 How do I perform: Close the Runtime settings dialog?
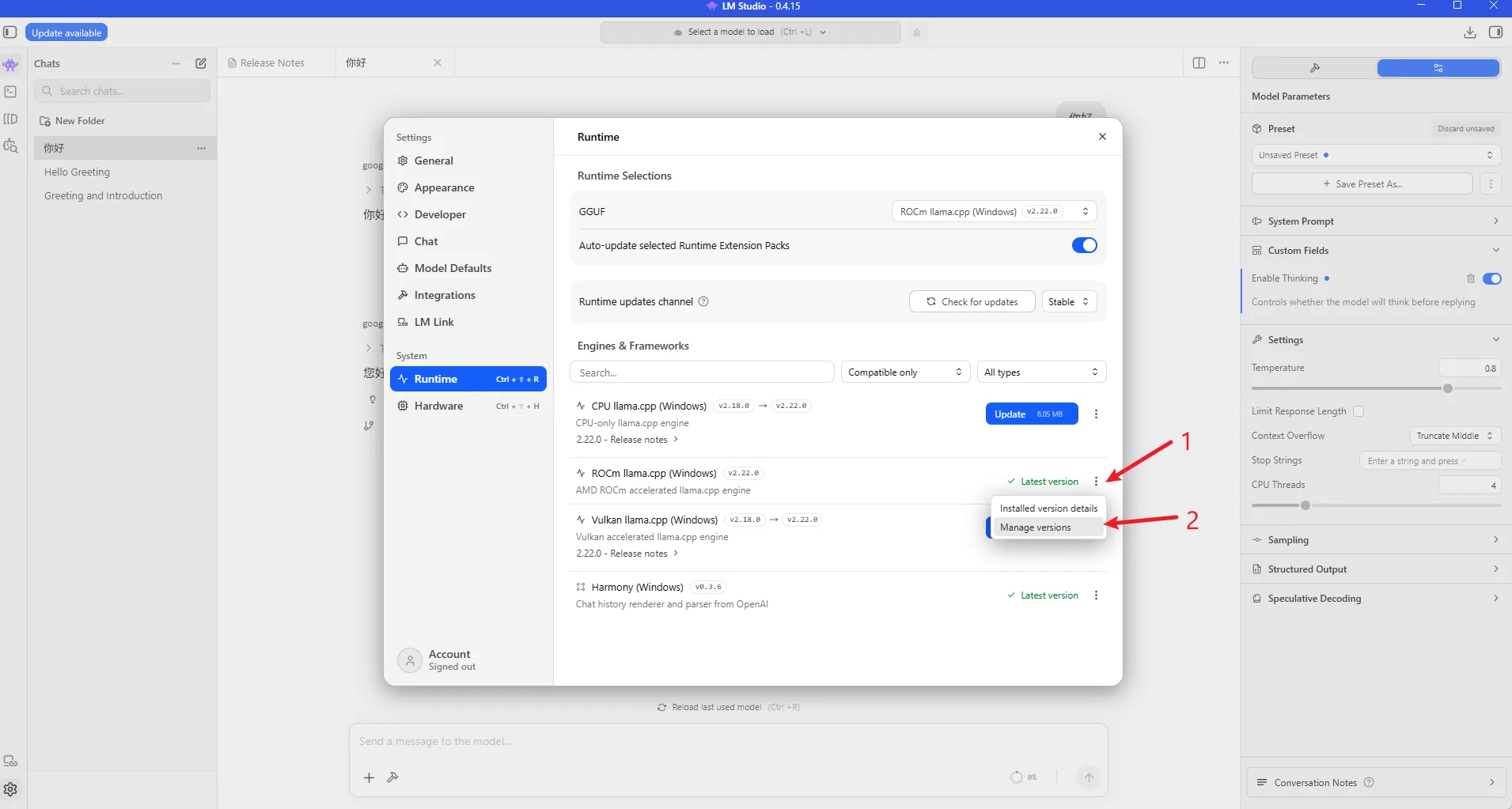(x=1102, y=137)
